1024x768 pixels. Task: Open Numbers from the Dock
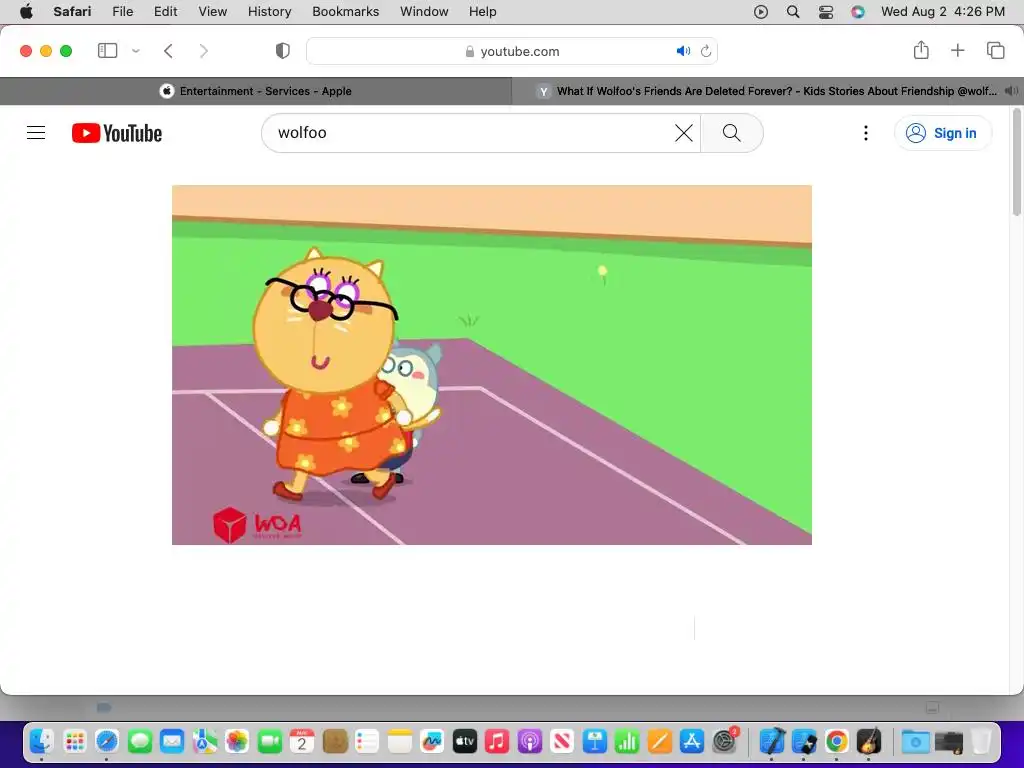[627, 742]
